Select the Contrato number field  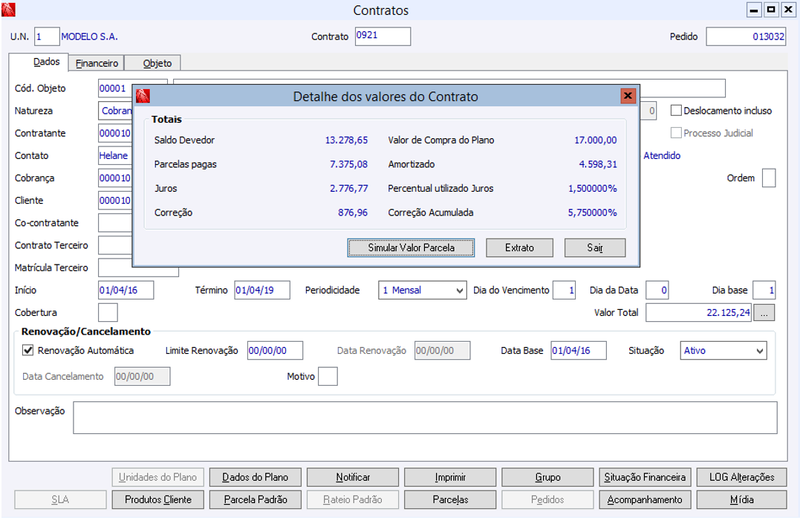coord(383,36)
